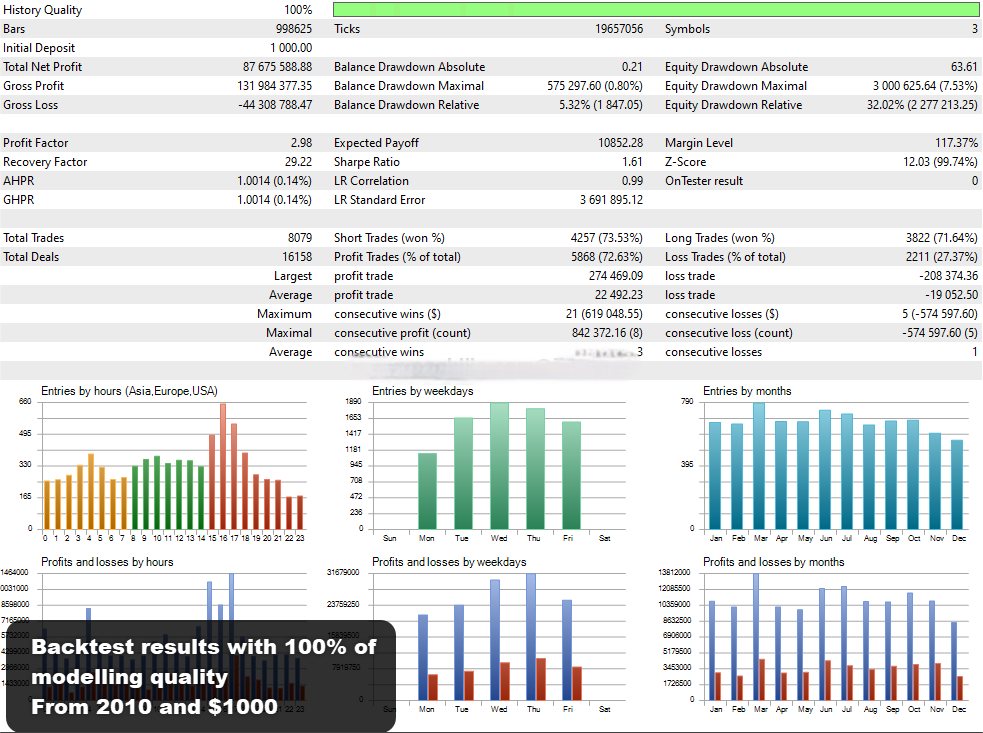Select the Profit Factor value 2.98

coord(301,143)
